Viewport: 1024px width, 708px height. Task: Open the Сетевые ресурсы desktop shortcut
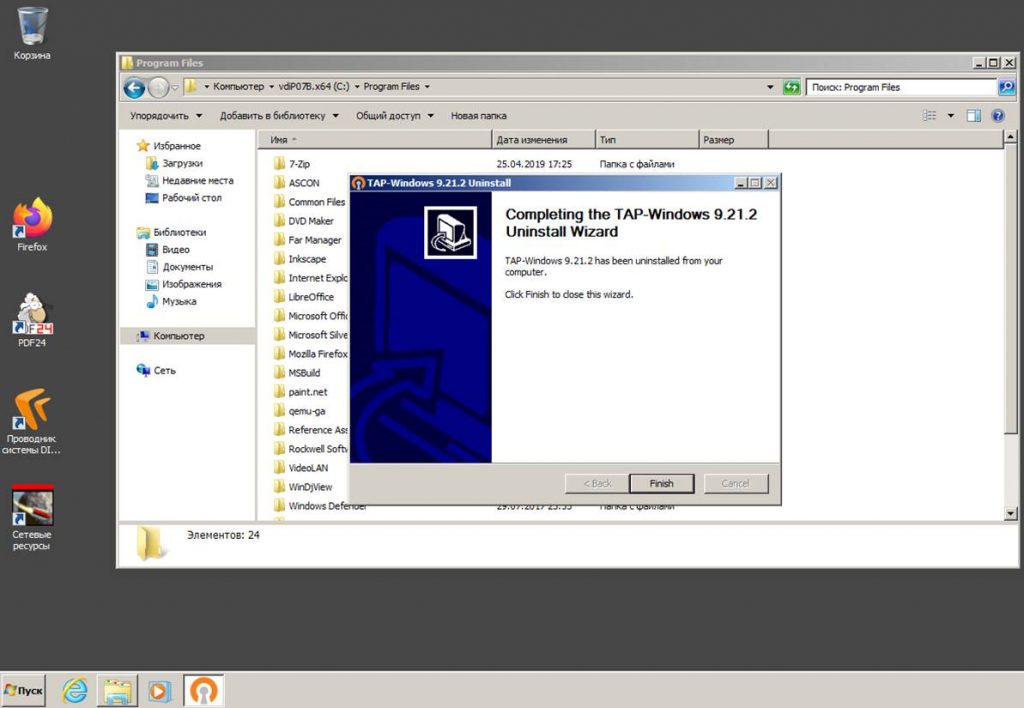[x=31, y=517]
